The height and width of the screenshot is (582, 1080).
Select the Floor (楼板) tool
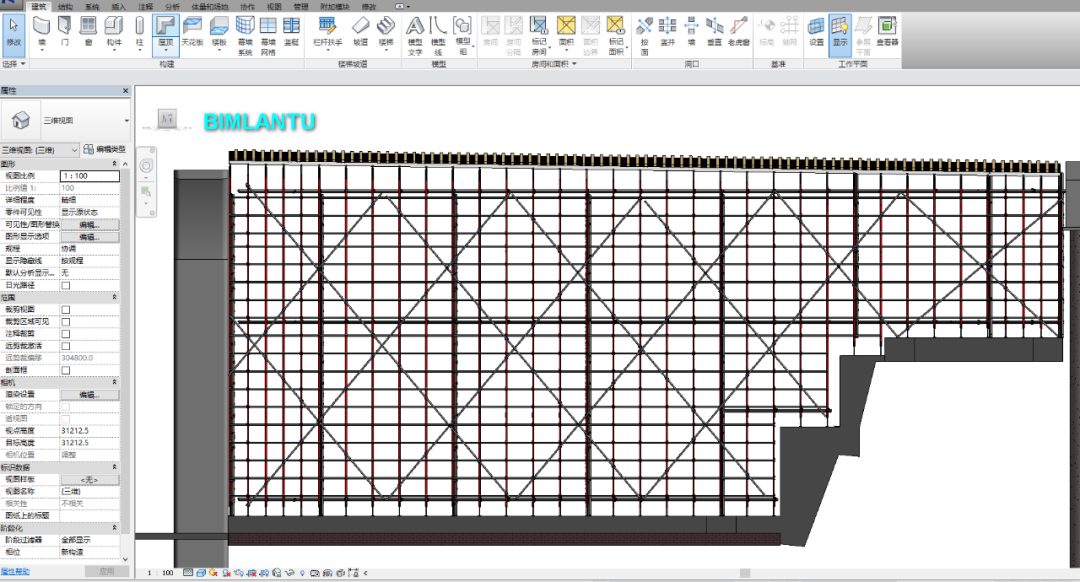(x=219, y=32)
